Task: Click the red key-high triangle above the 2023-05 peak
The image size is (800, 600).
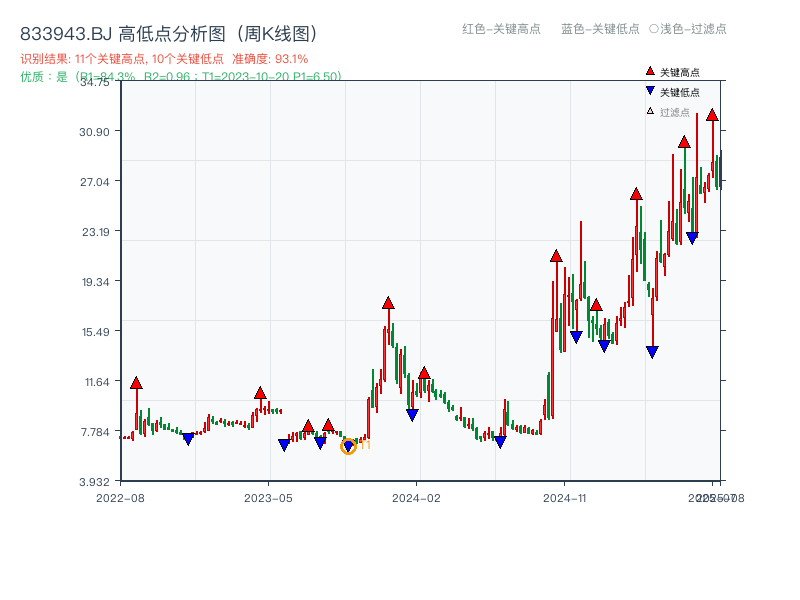Action: click(x=260, y=393)
